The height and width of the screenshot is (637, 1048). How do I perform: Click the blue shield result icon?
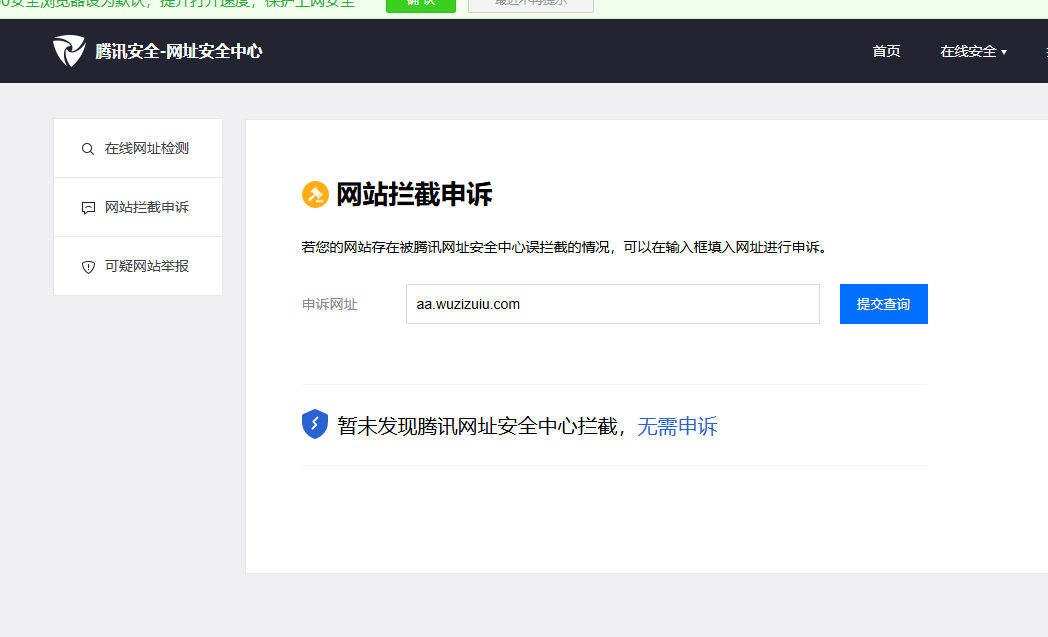point(315,424)
